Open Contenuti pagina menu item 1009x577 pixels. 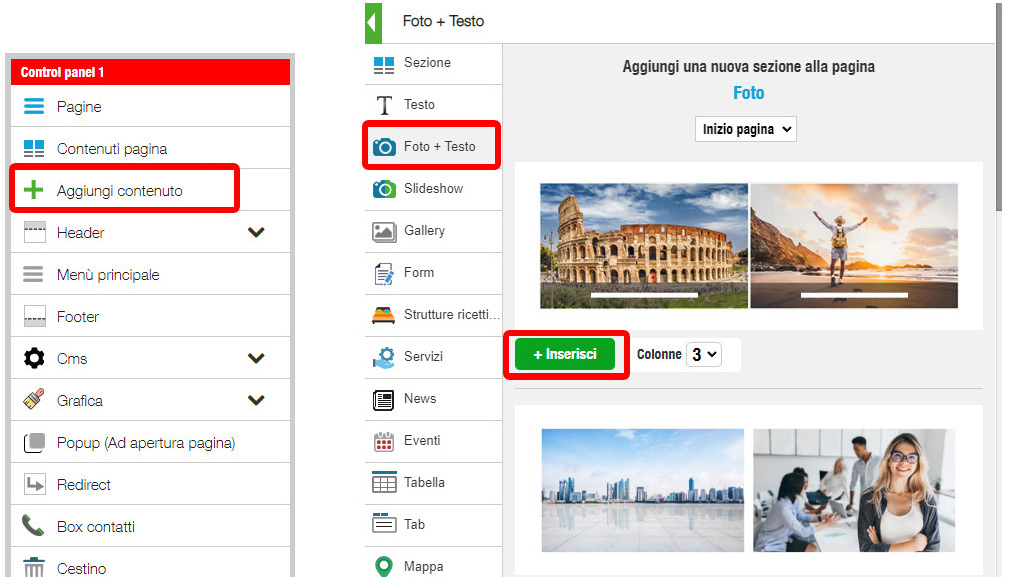[x=151, y=149]
